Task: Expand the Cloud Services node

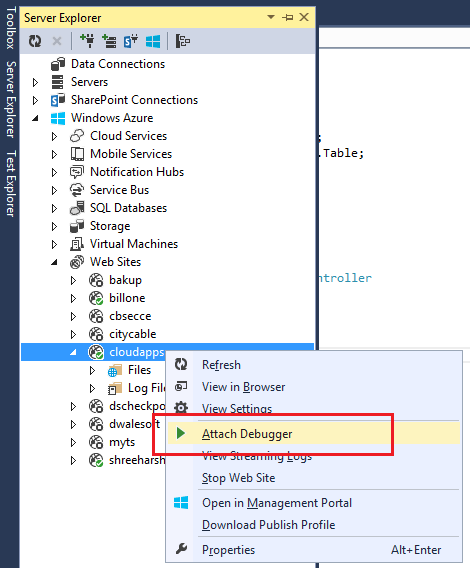Action: (54, 136)
